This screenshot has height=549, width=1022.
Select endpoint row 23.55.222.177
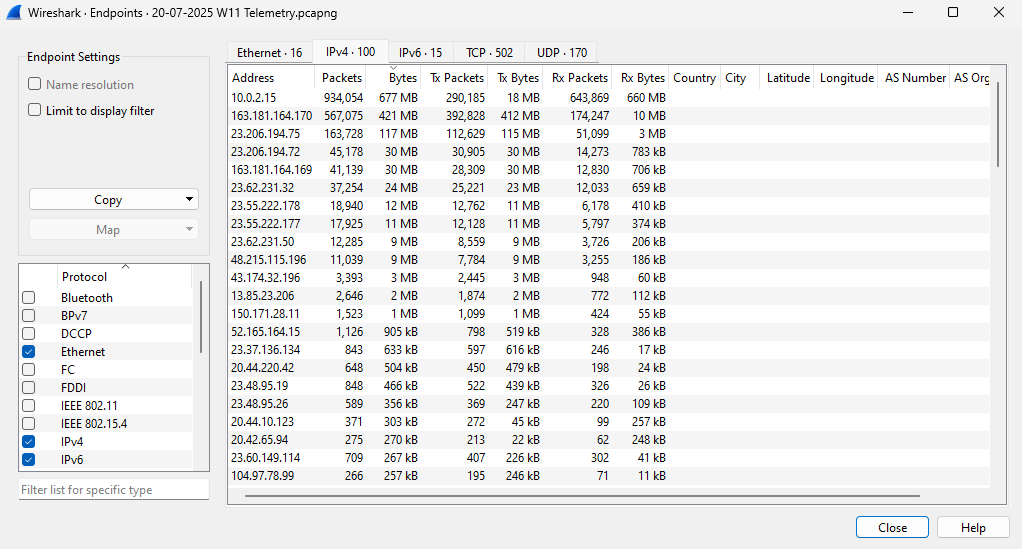(608, 224)
